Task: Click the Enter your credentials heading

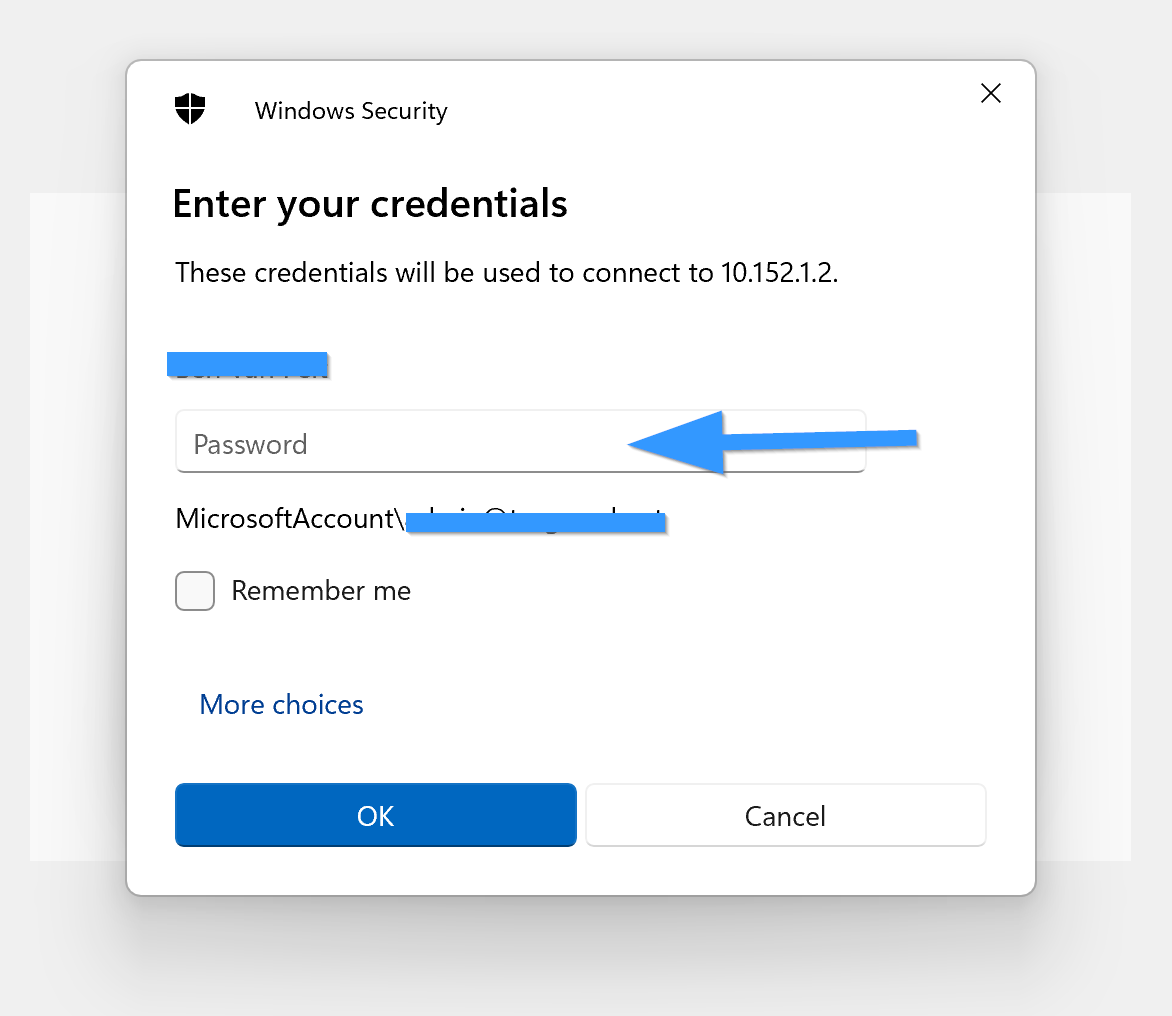Action: (x=370, y=203)
